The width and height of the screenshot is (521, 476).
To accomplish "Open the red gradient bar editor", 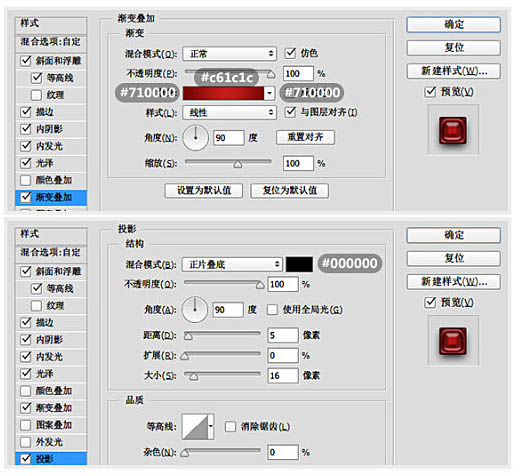I will point(223,93).
